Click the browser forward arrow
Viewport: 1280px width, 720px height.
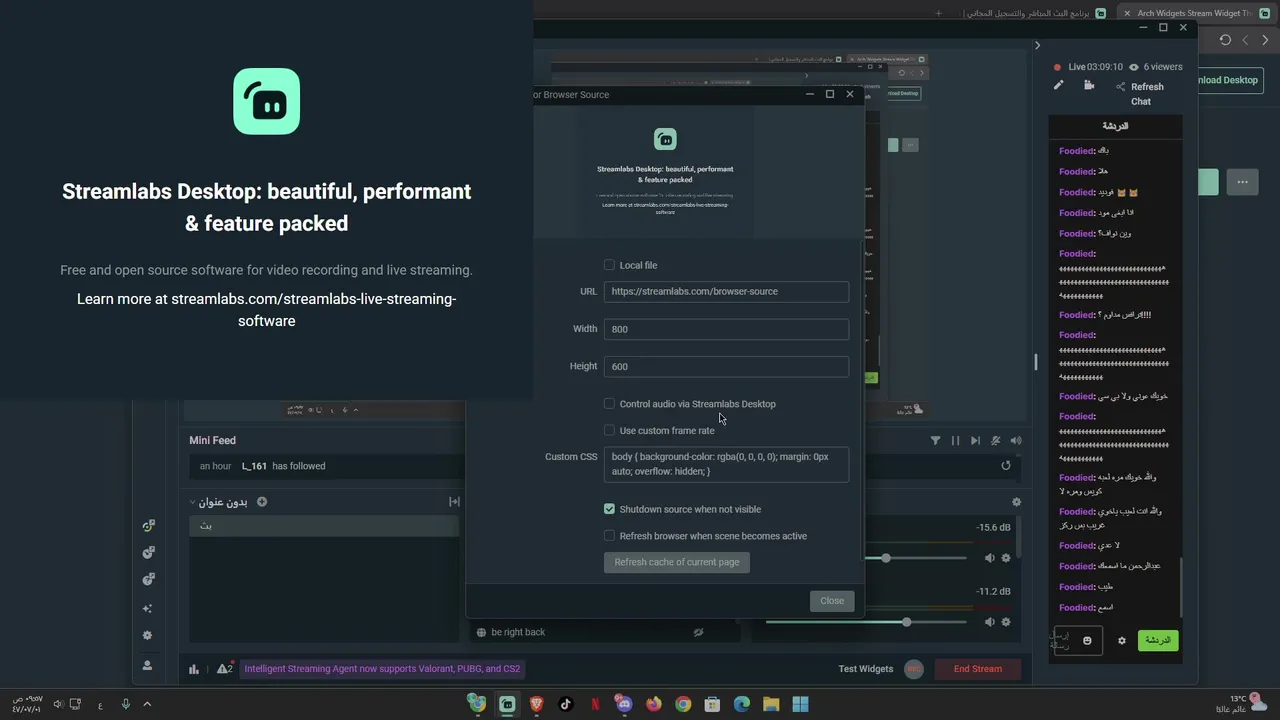tap(1265, 40)
